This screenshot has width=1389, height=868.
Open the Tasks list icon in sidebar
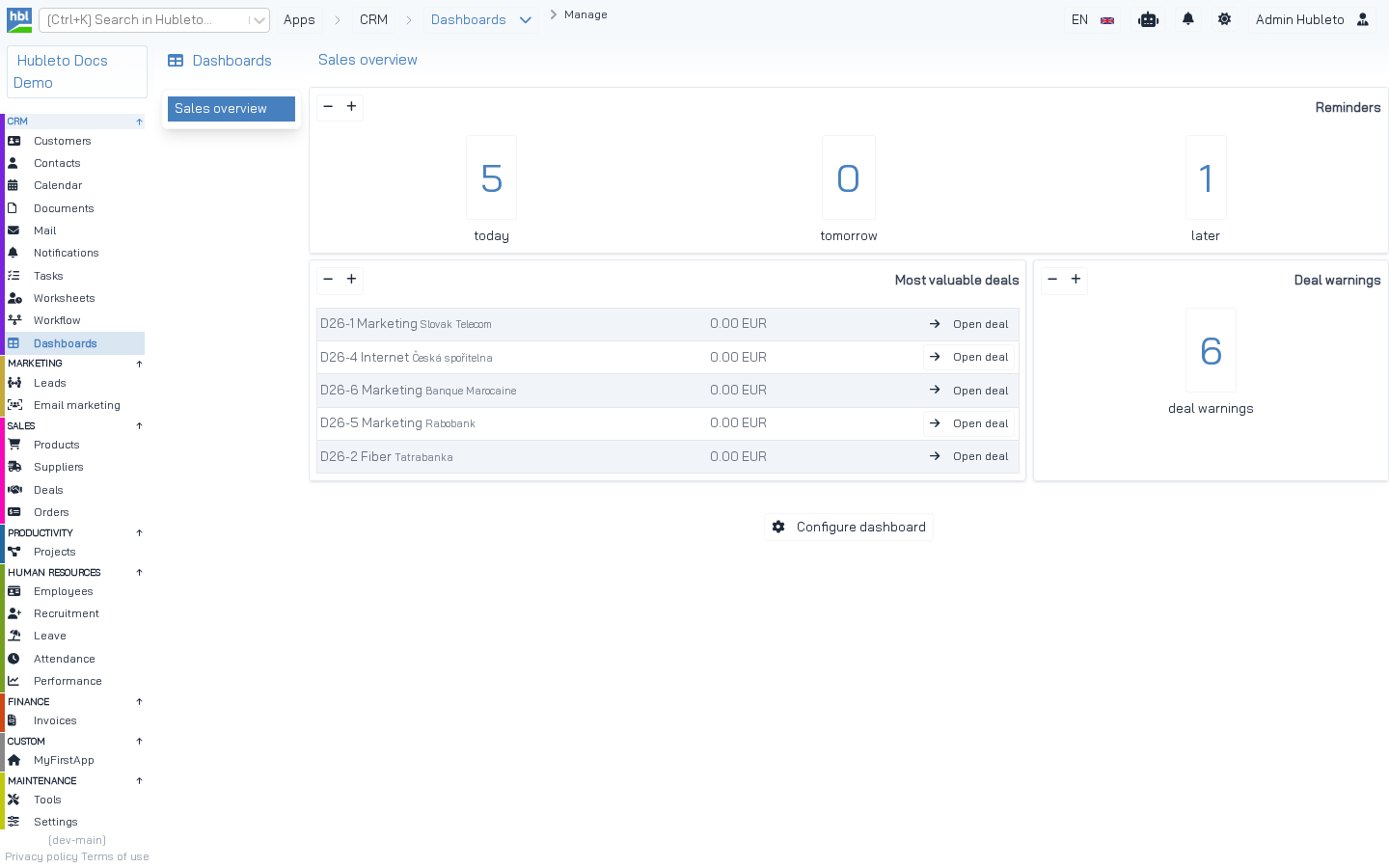pyautogui.click(x=14, y=276)
